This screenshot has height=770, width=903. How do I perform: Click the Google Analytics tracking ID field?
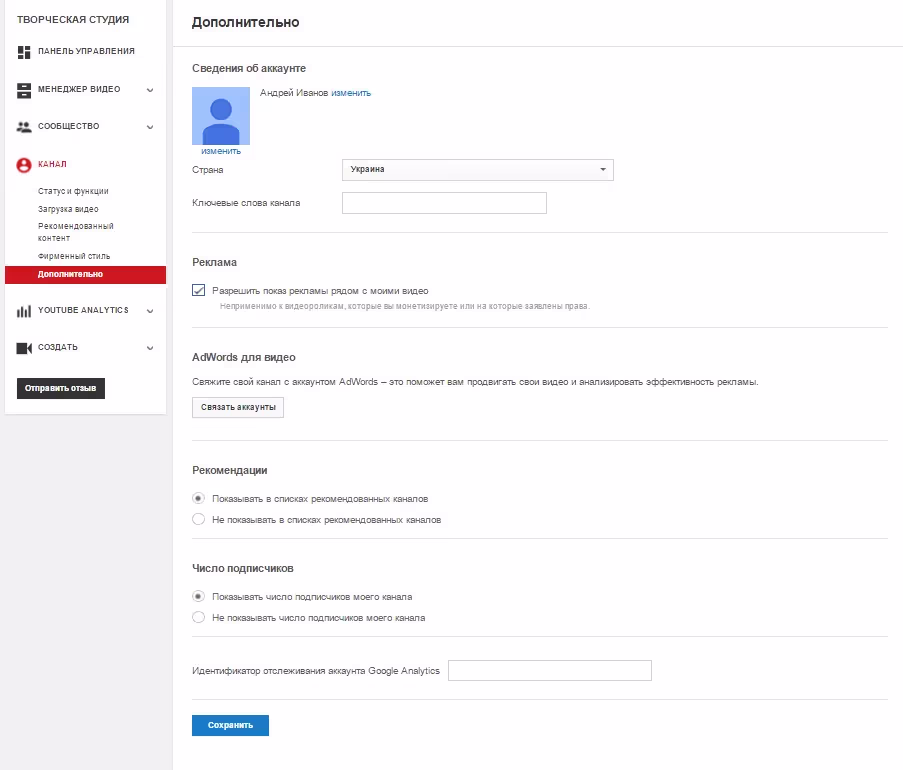pos(549,670)
